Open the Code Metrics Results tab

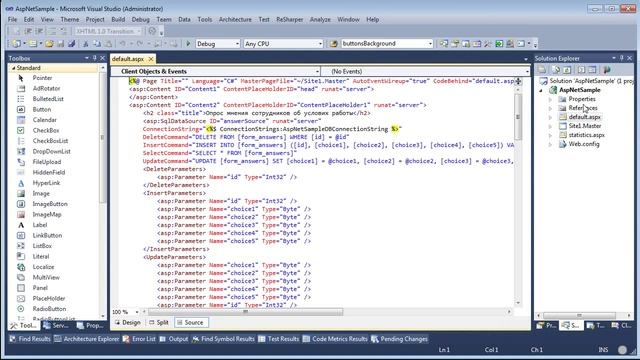pos(335,339)
